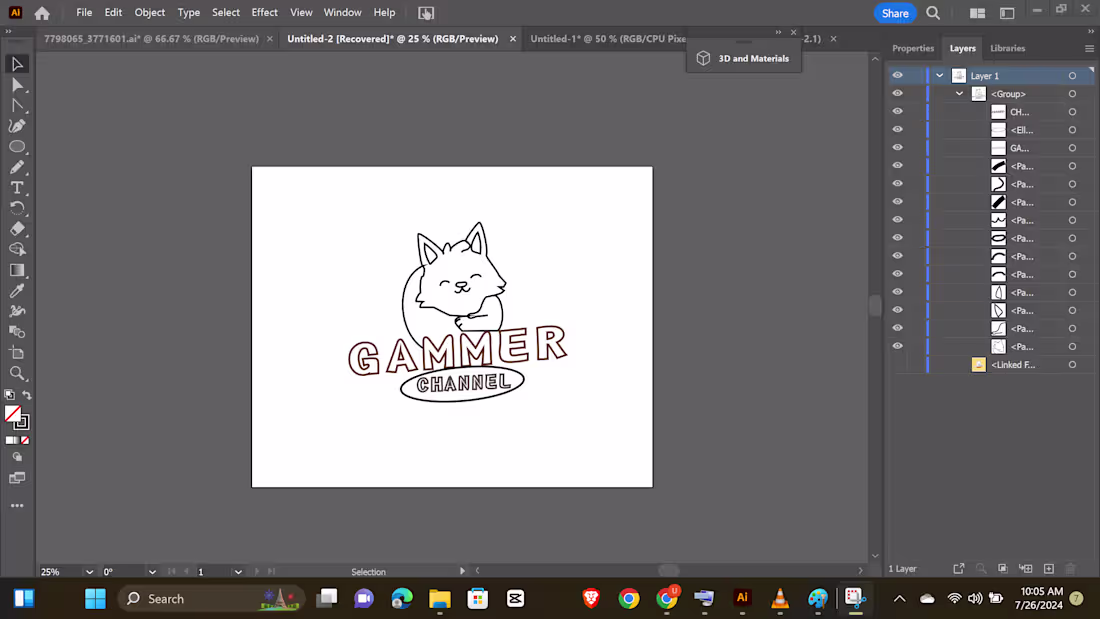Image resolution: width=1100 pixels, height=619 pixels.
Task: Select the Pencil tool
Action: pyautogui.click(x=17, y=167)
